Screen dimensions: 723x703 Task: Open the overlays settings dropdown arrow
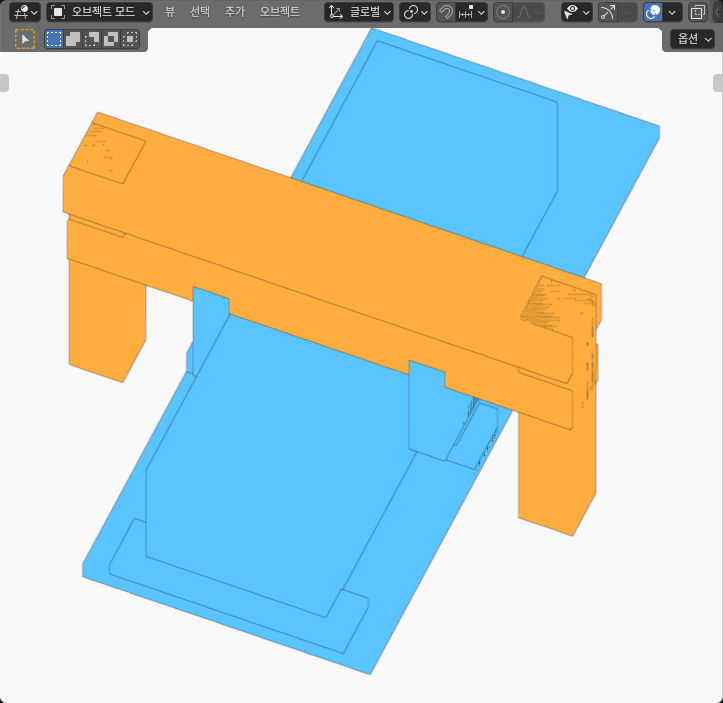673,12
